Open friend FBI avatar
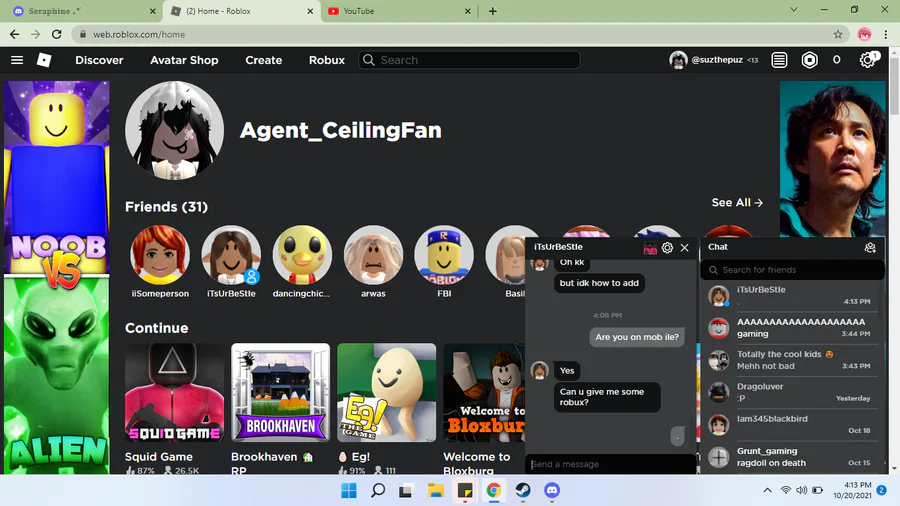900x506 pixels. coord(444,255)
